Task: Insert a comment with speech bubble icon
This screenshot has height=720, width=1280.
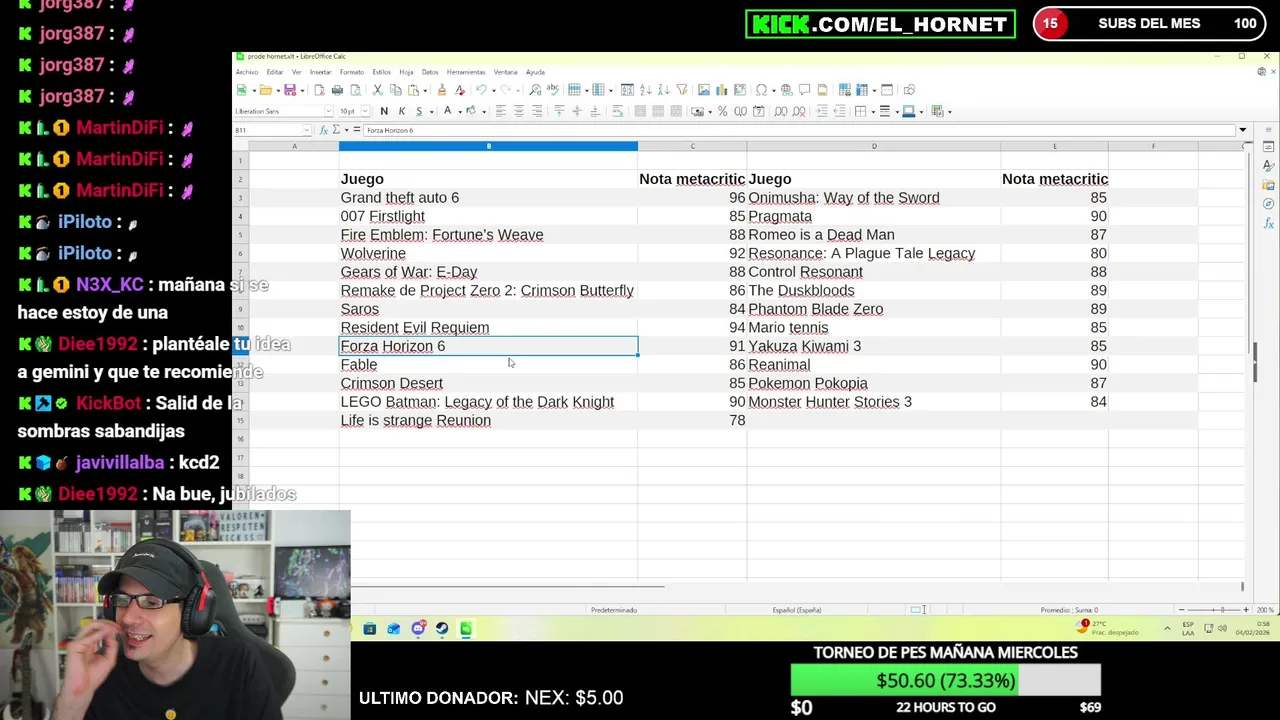Action: [804, 90]
